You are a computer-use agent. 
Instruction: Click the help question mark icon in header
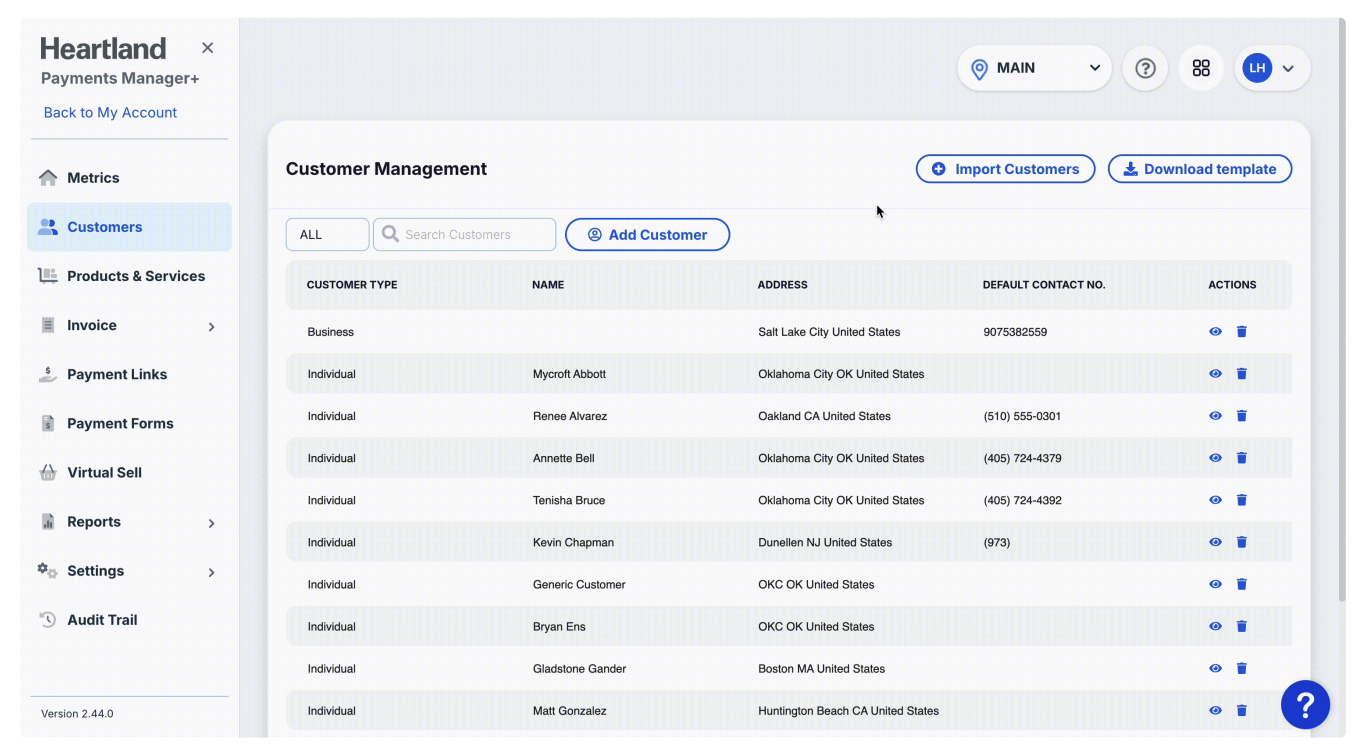point(1145,68)
